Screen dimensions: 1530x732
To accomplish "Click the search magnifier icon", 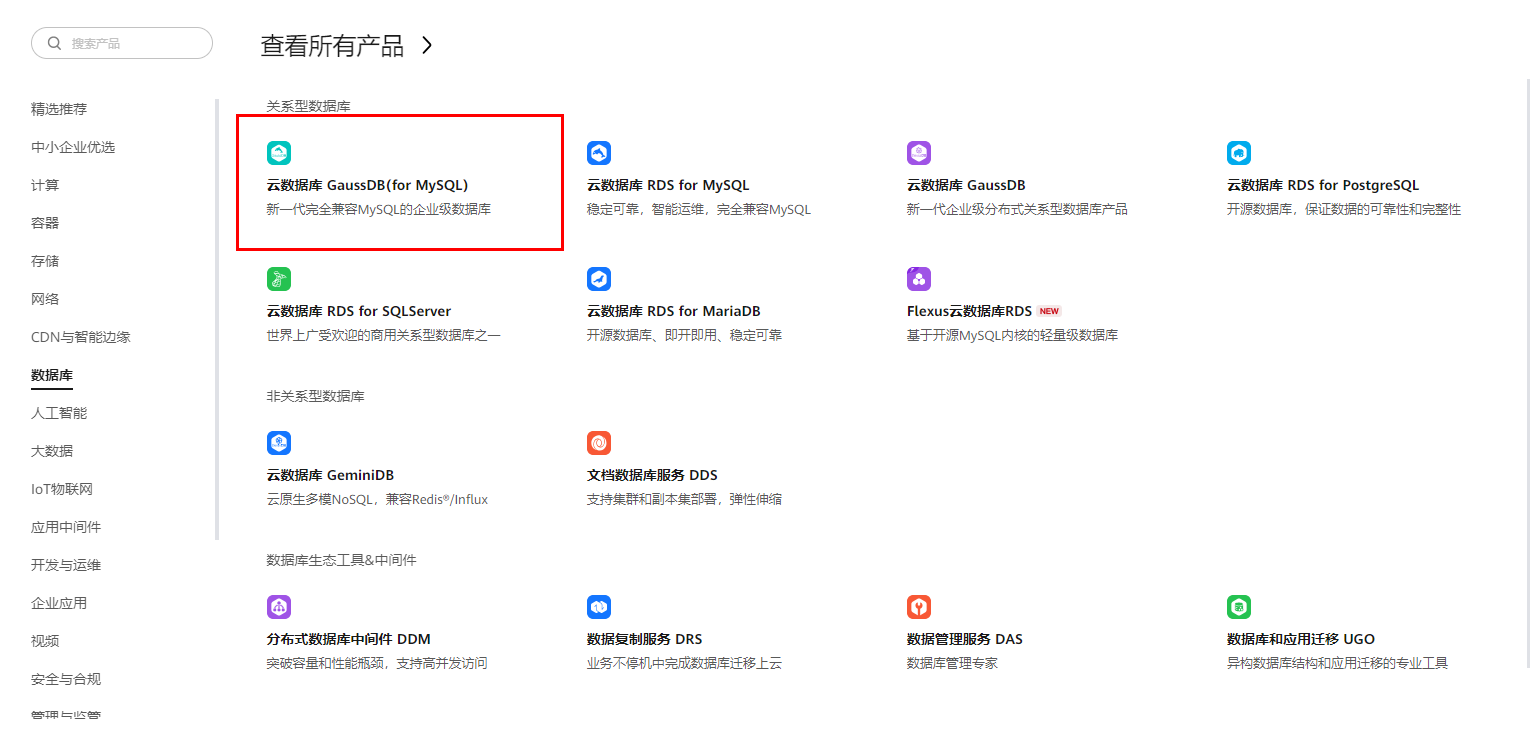I will click(55, 44).
